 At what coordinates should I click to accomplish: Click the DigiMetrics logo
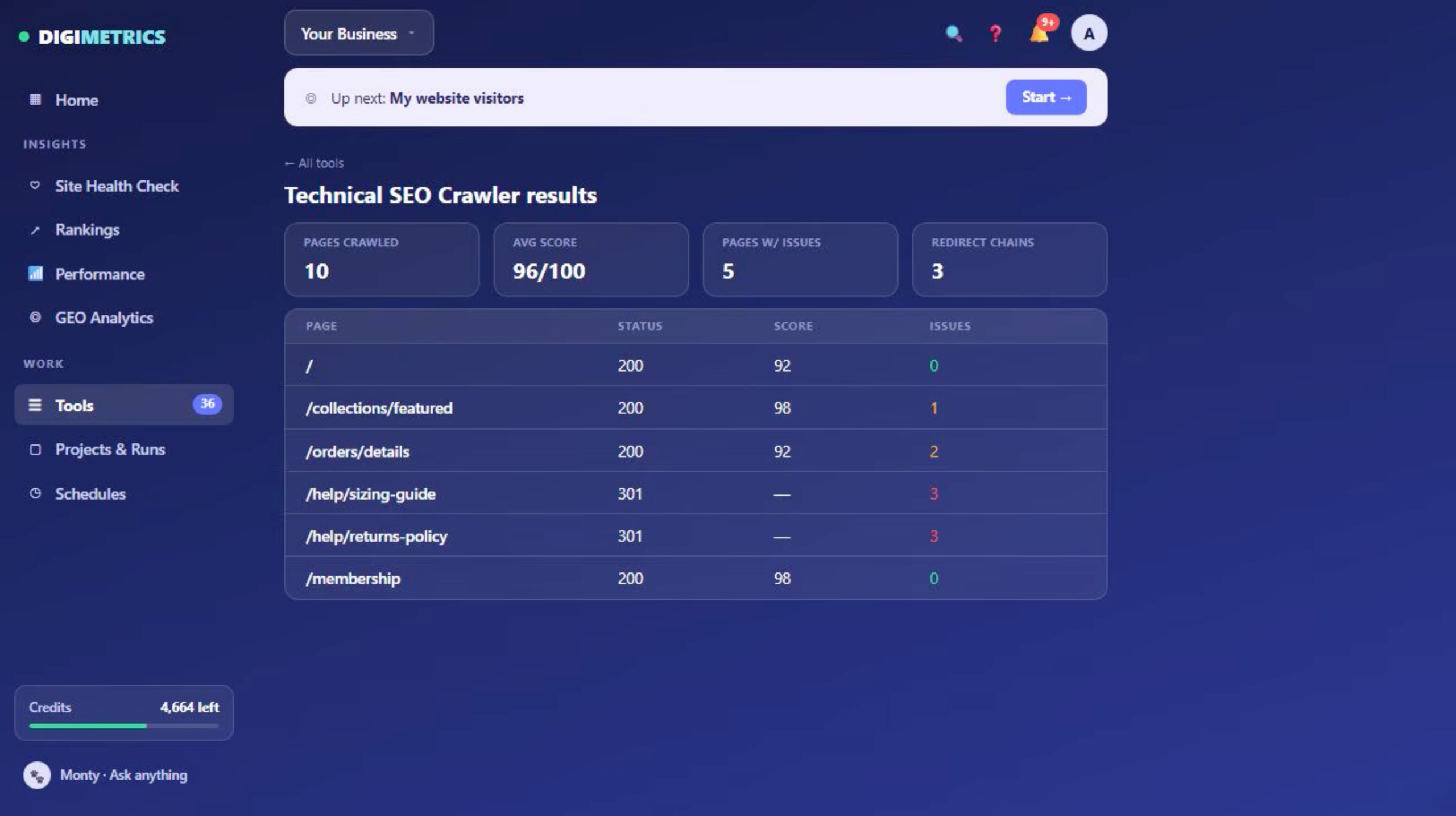coord(92,37)
